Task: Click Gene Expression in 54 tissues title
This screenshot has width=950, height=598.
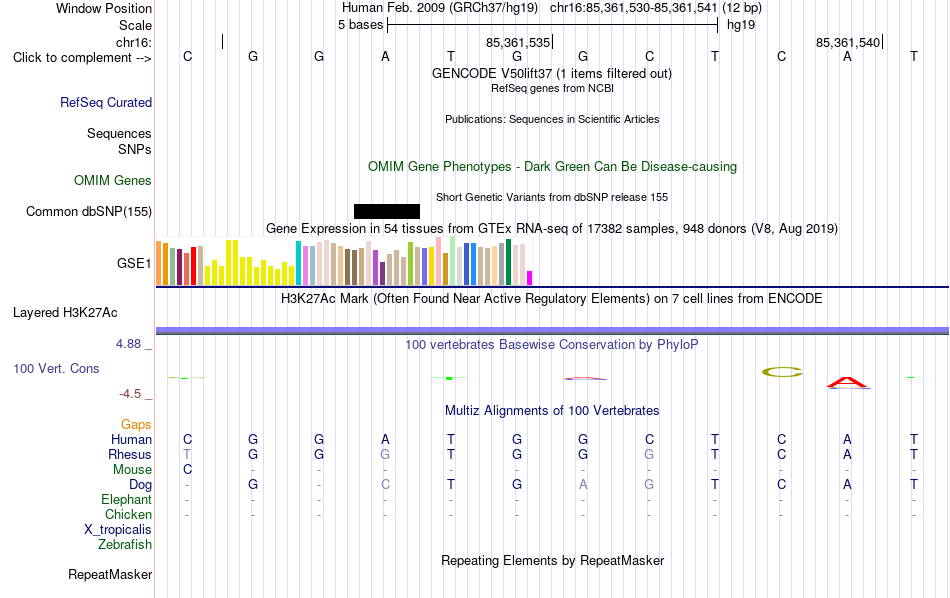Action: pyautogui.click(x=552, y=228)
